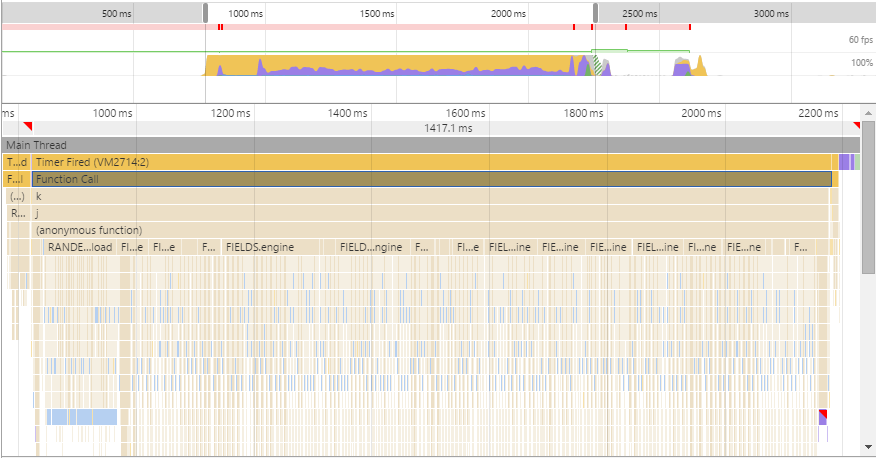
Task: Click the 60 fps overview label
Action: (x=860, y=40)
